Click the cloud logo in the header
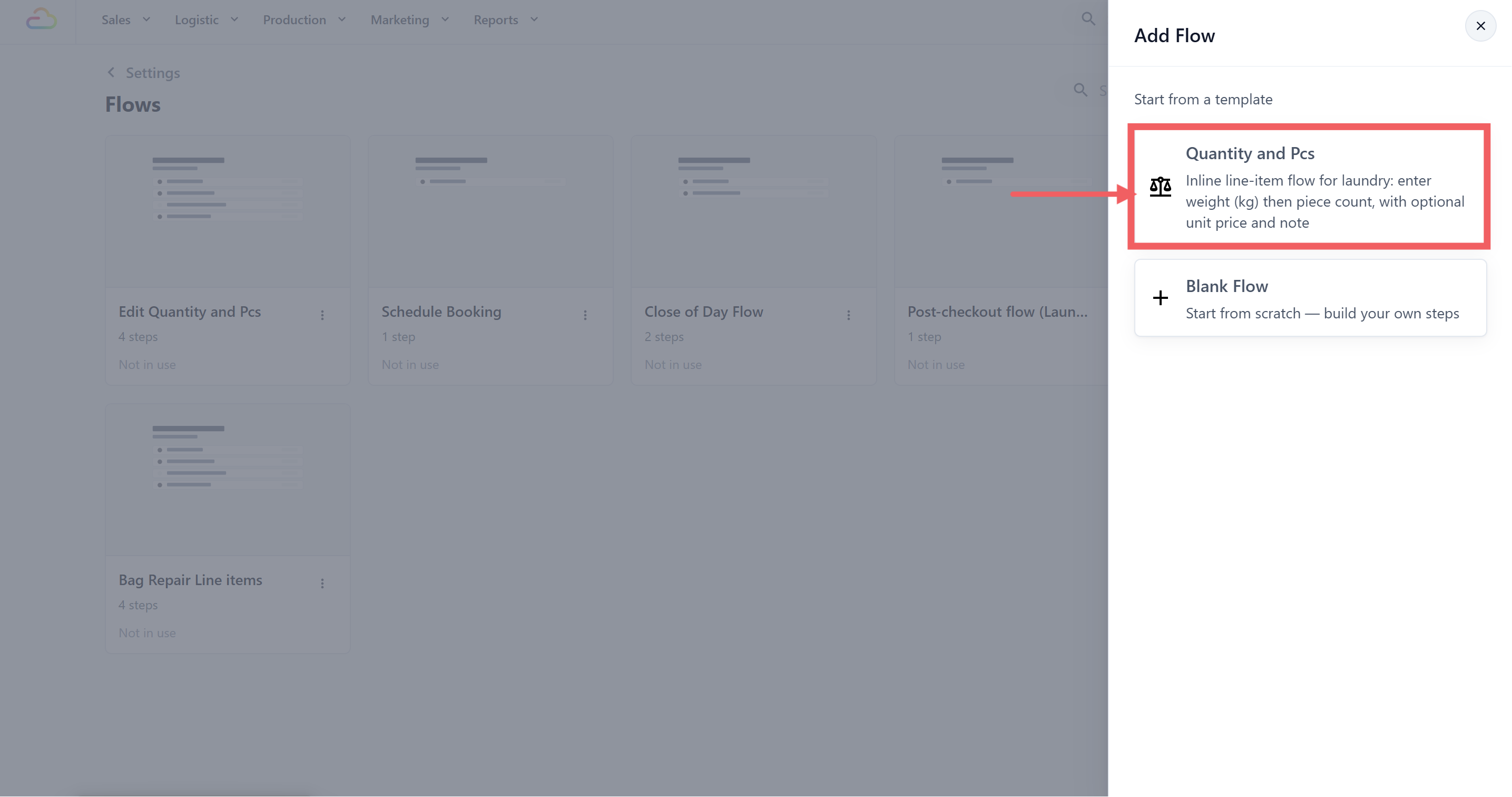 [42, 20]
